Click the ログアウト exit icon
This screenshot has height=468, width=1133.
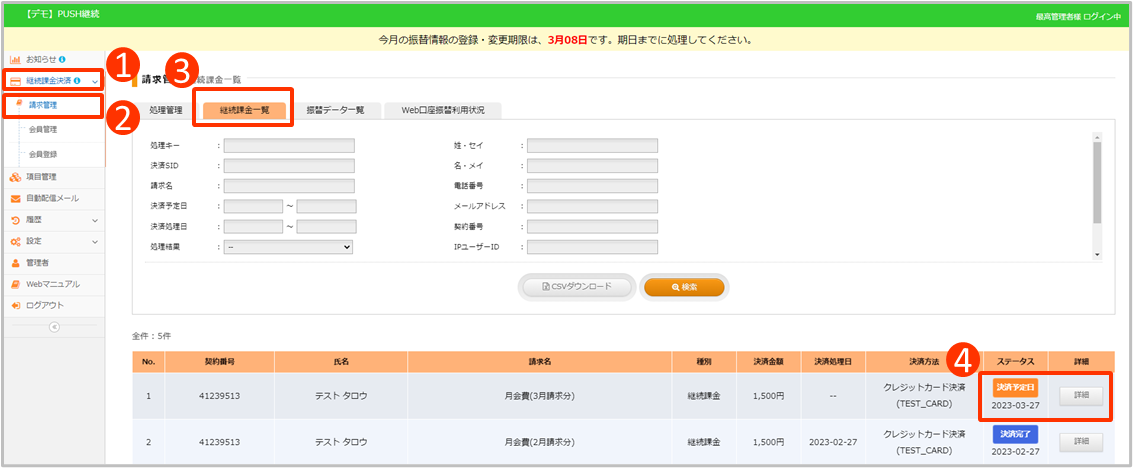point(15,305)
